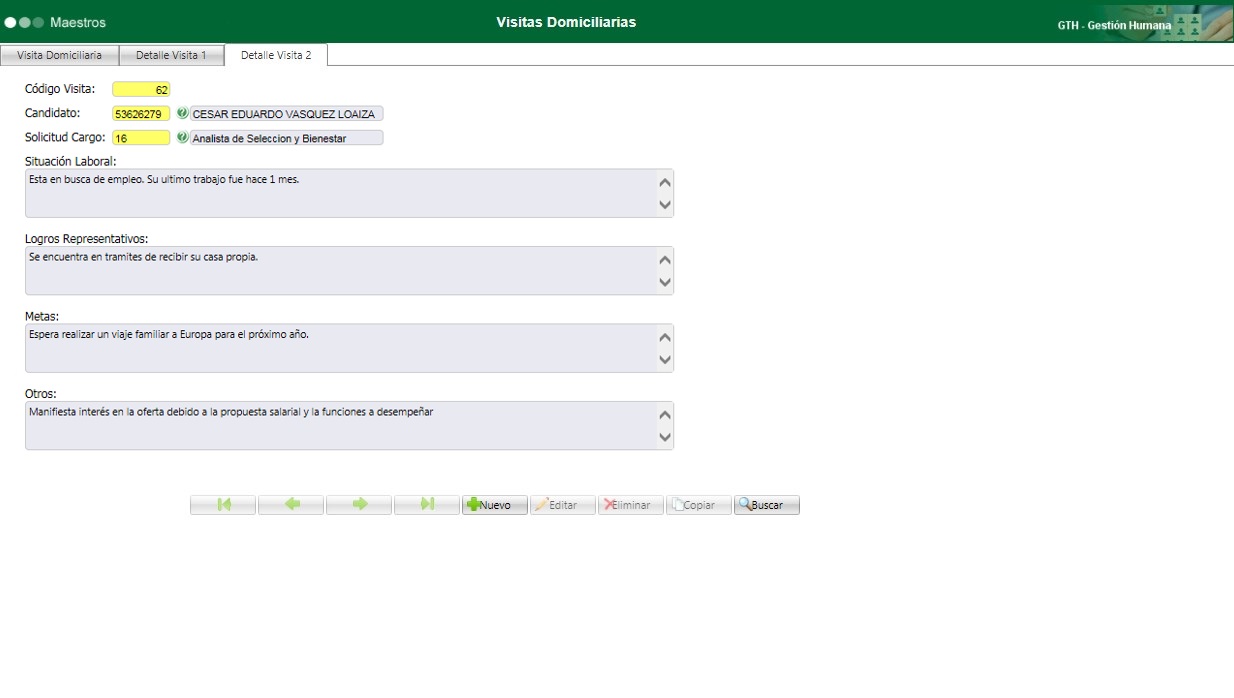Switch to the Visita Domiciliaria tab

[x=60, y=55]
